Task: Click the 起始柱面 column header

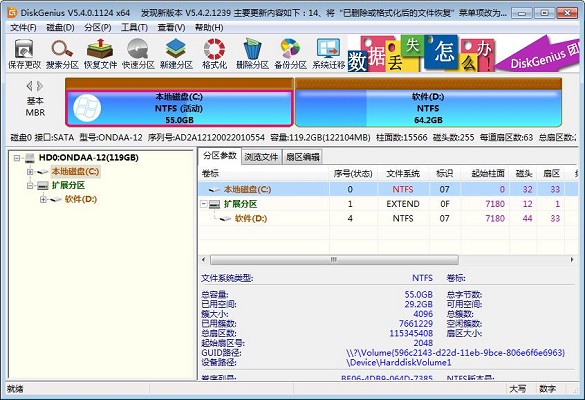Action: click(x=485, y=174)
